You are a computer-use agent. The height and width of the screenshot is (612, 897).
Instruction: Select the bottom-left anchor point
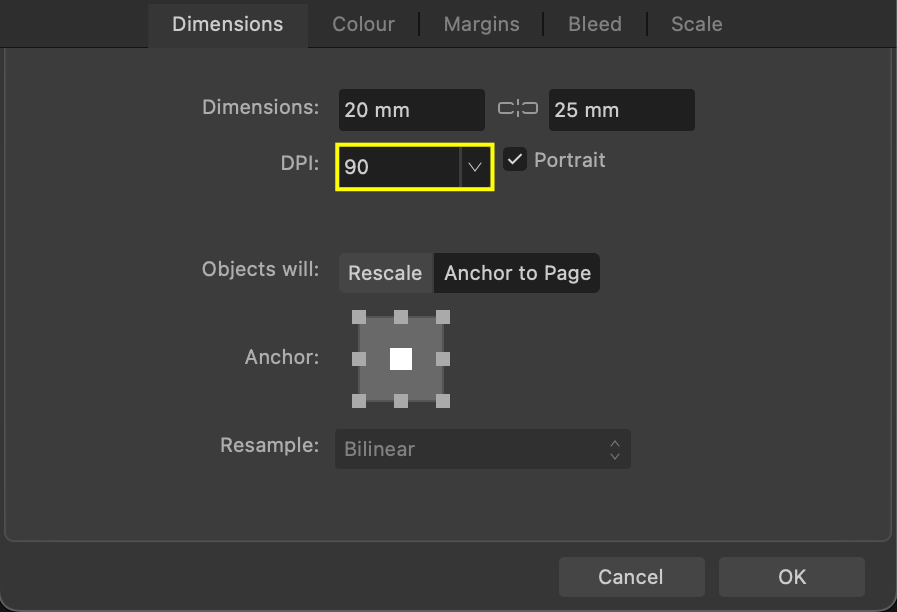359,401
